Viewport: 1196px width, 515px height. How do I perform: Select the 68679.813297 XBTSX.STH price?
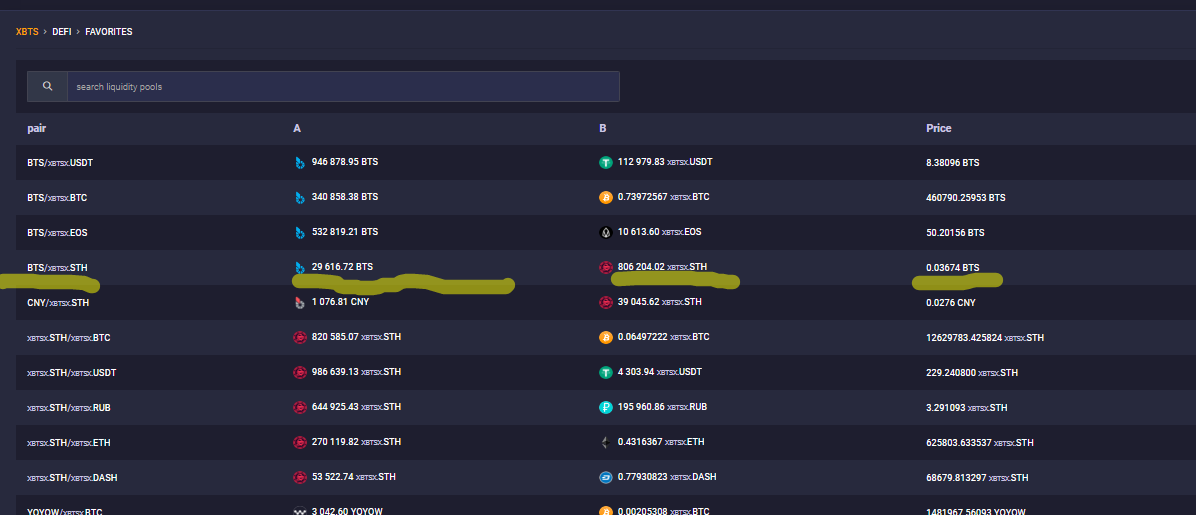coord(977,478)
